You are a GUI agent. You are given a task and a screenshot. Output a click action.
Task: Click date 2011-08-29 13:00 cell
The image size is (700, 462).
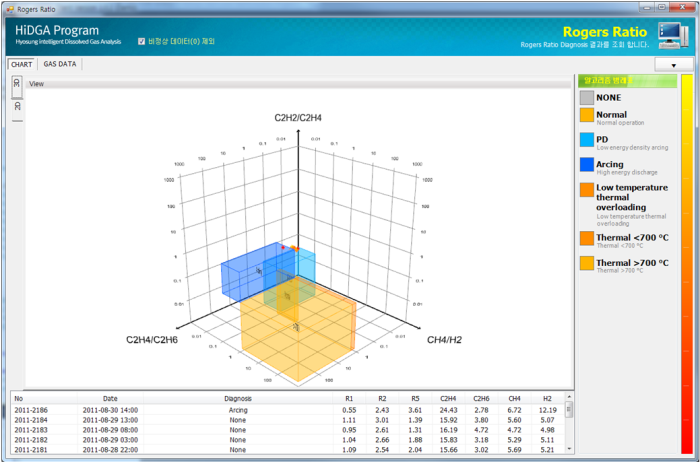(x=110, y=420)
